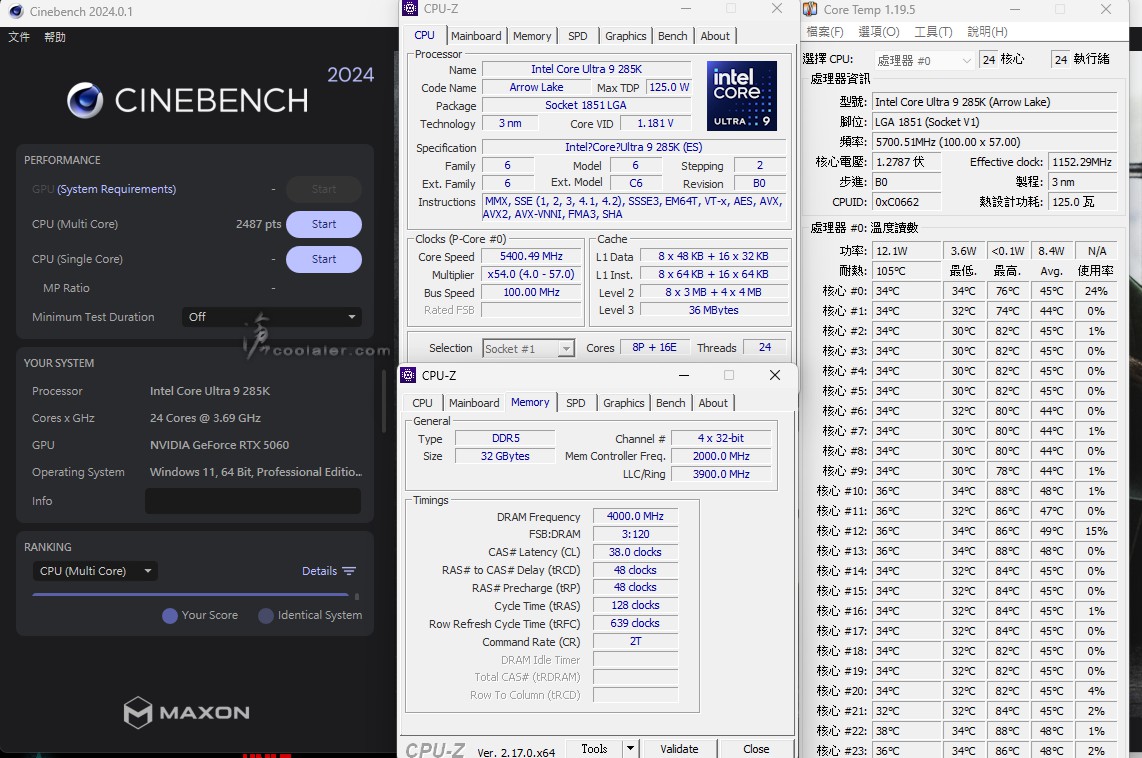
Task: Click the Maxon logo at bottom
Action: click(x=187, y=712)
